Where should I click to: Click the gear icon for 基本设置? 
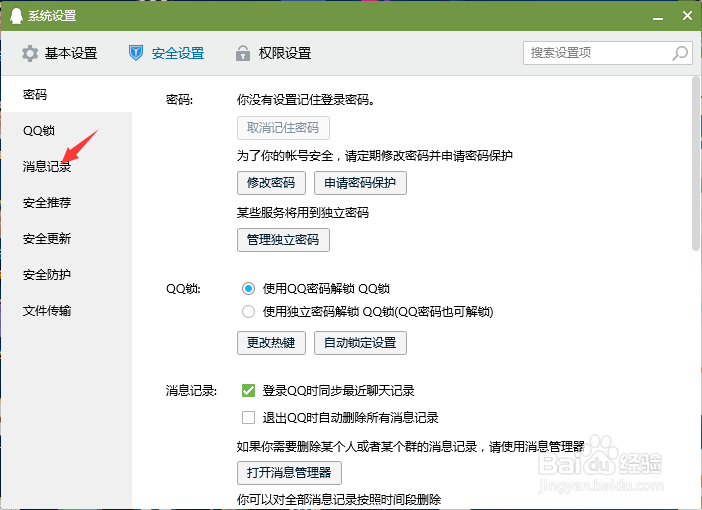30,53
